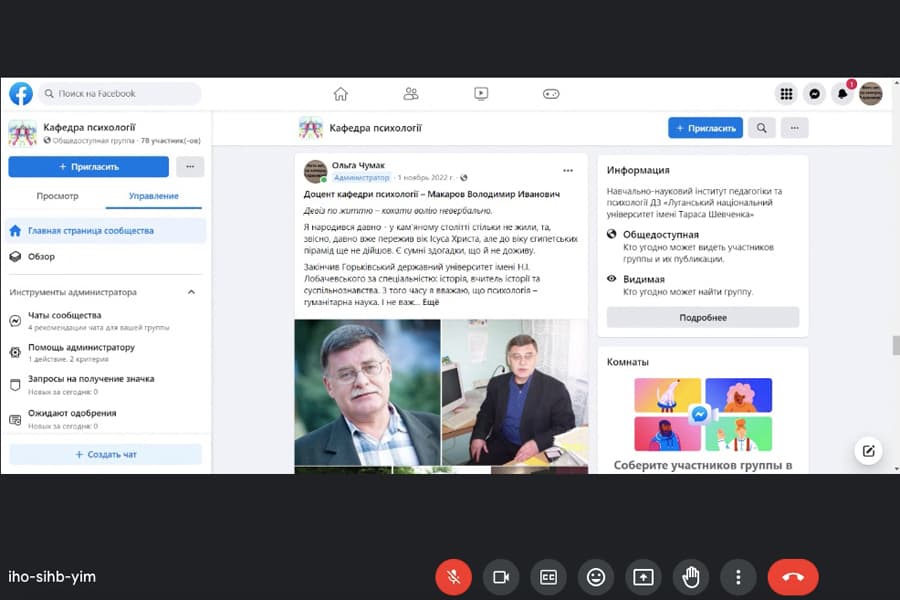Click the post date 1 ноябрь 2022
Image resolution: width=900 pixels, height=600 pixels.
tap(425, 177)
